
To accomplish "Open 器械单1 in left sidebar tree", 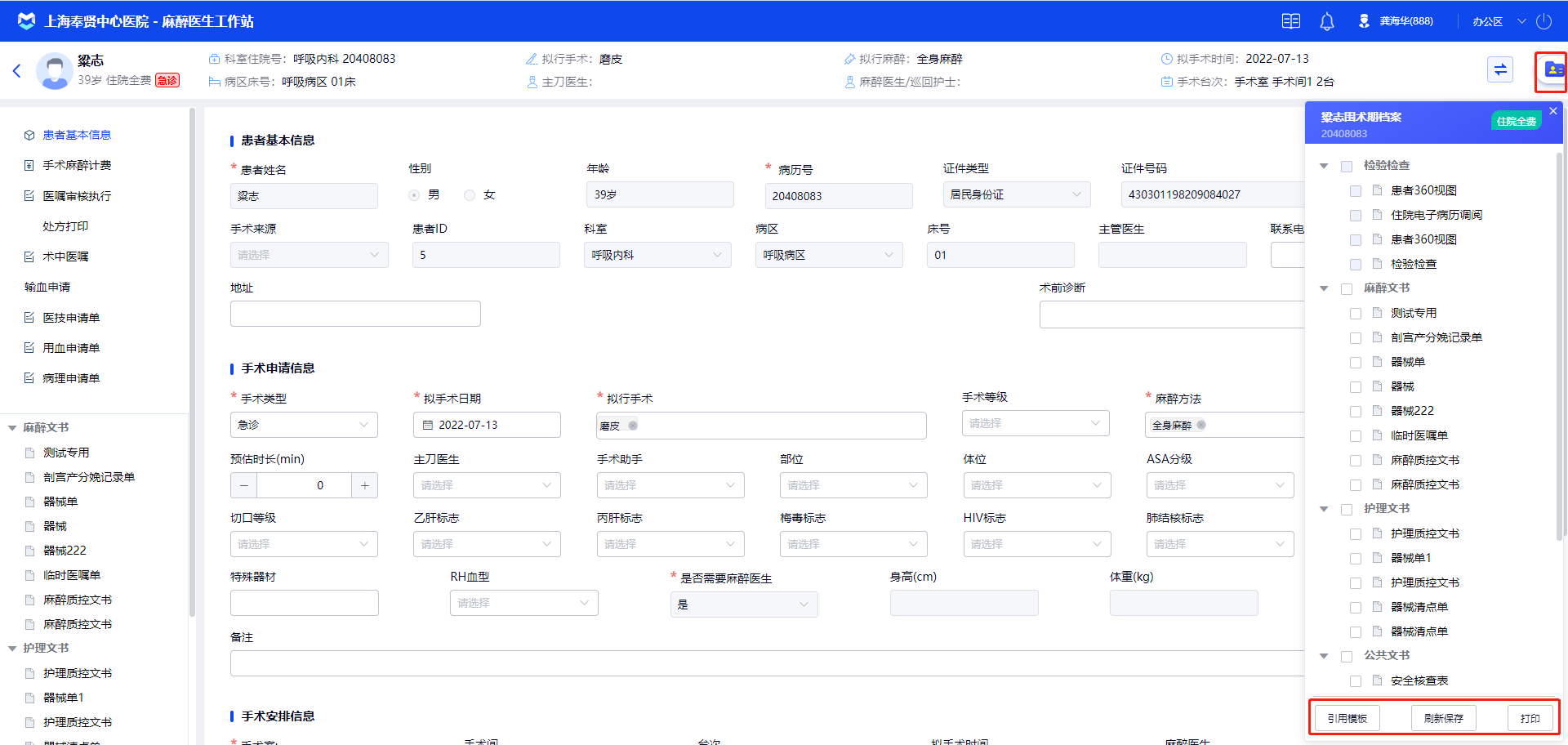I will (64, 698).
